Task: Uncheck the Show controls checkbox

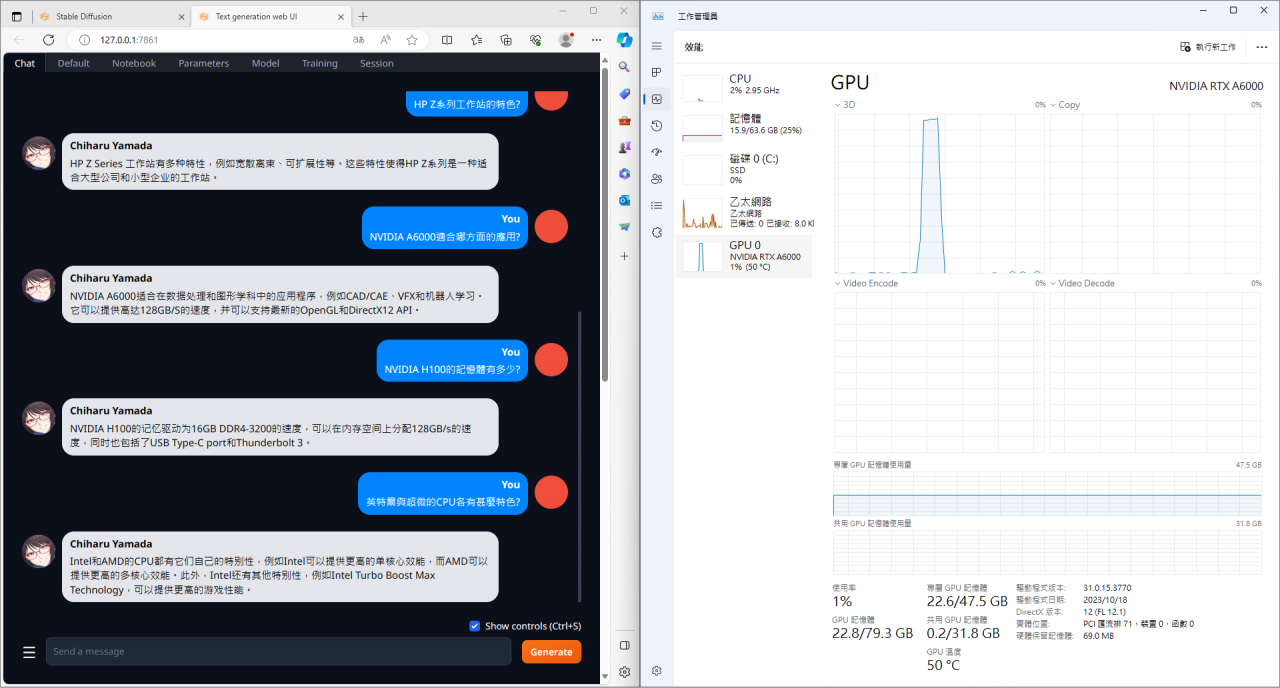Action: (475, 626)
